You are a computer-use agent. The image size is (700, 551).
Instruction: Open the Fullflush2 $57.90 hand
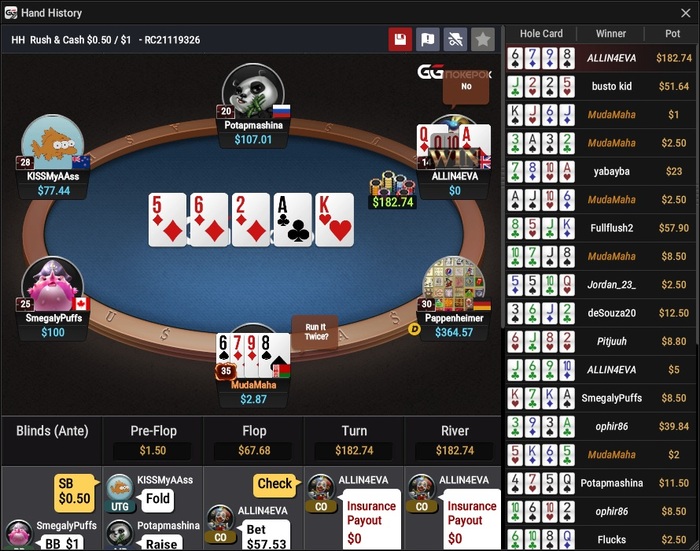(x=600, y=228)
